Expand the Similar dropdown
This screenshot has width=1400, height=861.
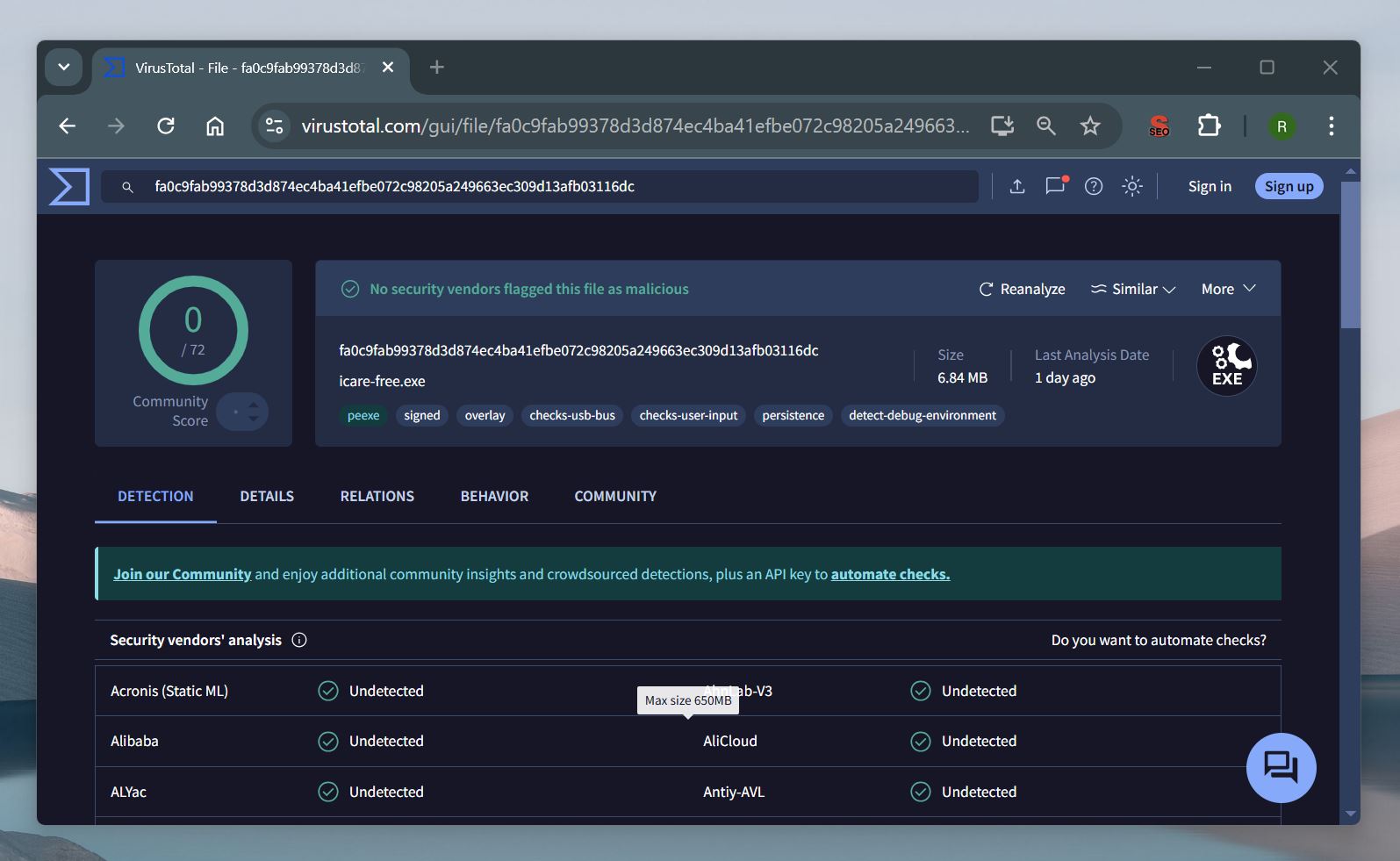[x=1132, y=289]
